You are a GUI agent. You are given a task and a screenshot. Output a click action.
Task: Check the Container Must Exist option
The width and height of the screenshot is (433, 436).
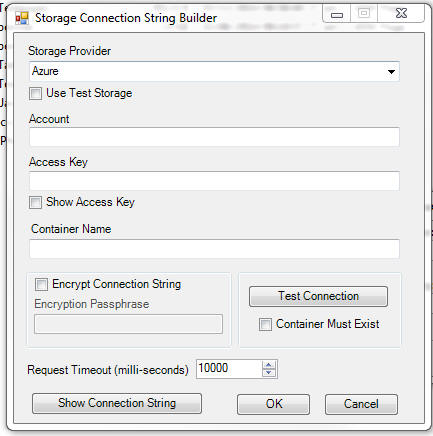(x=265, y=324)
